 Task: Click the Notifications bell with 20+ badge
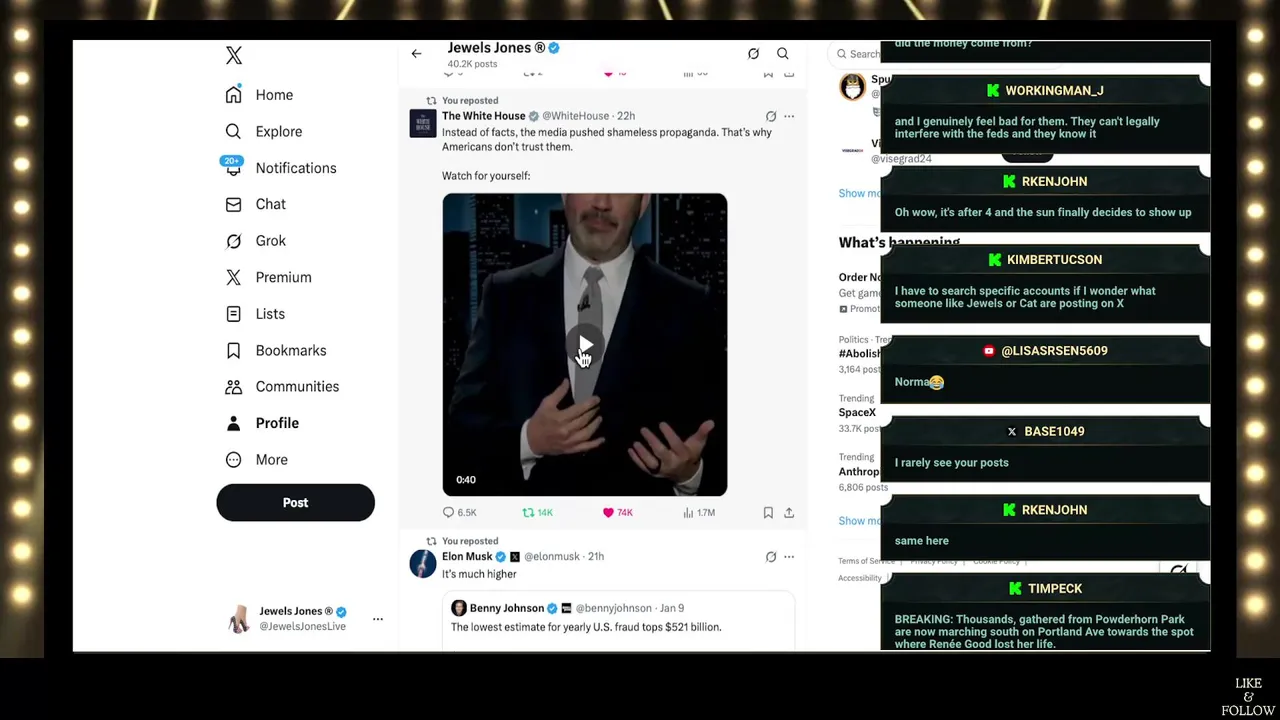(x=233, y=167)
